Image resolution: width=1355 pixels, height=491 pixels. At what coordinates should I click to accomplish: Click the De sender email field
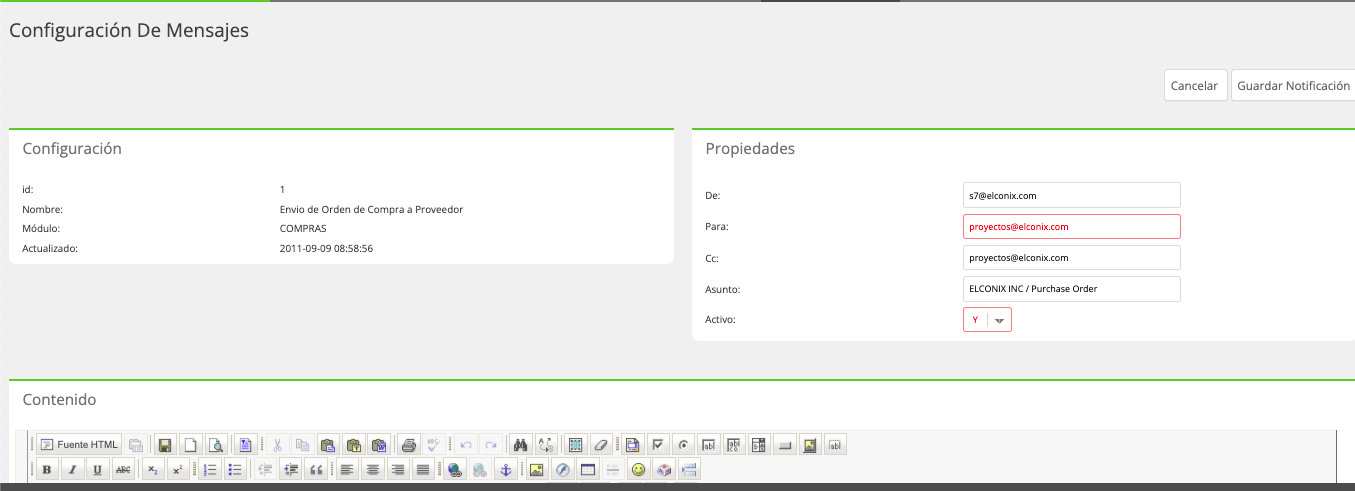[x=1072, y=195]
